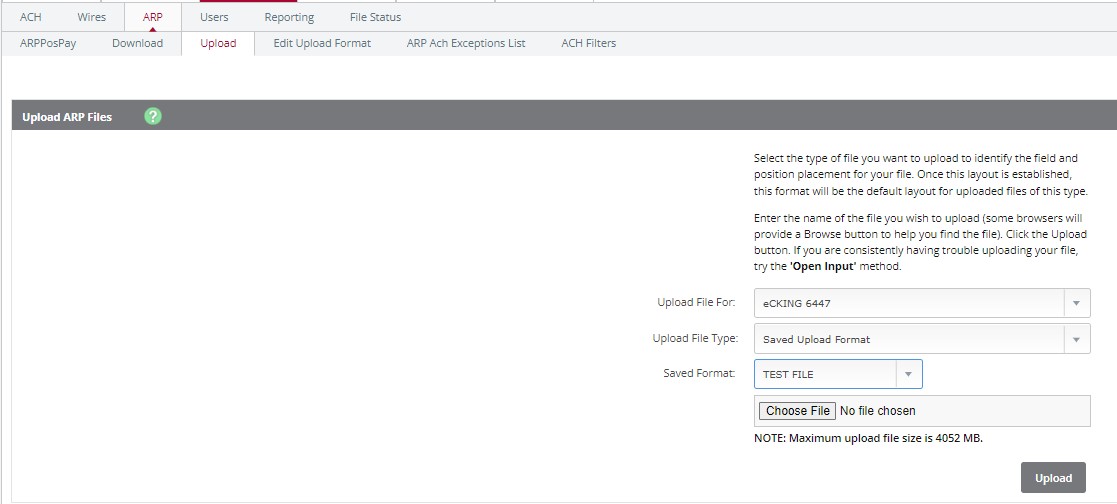Go to the Reporting tab

289,17
